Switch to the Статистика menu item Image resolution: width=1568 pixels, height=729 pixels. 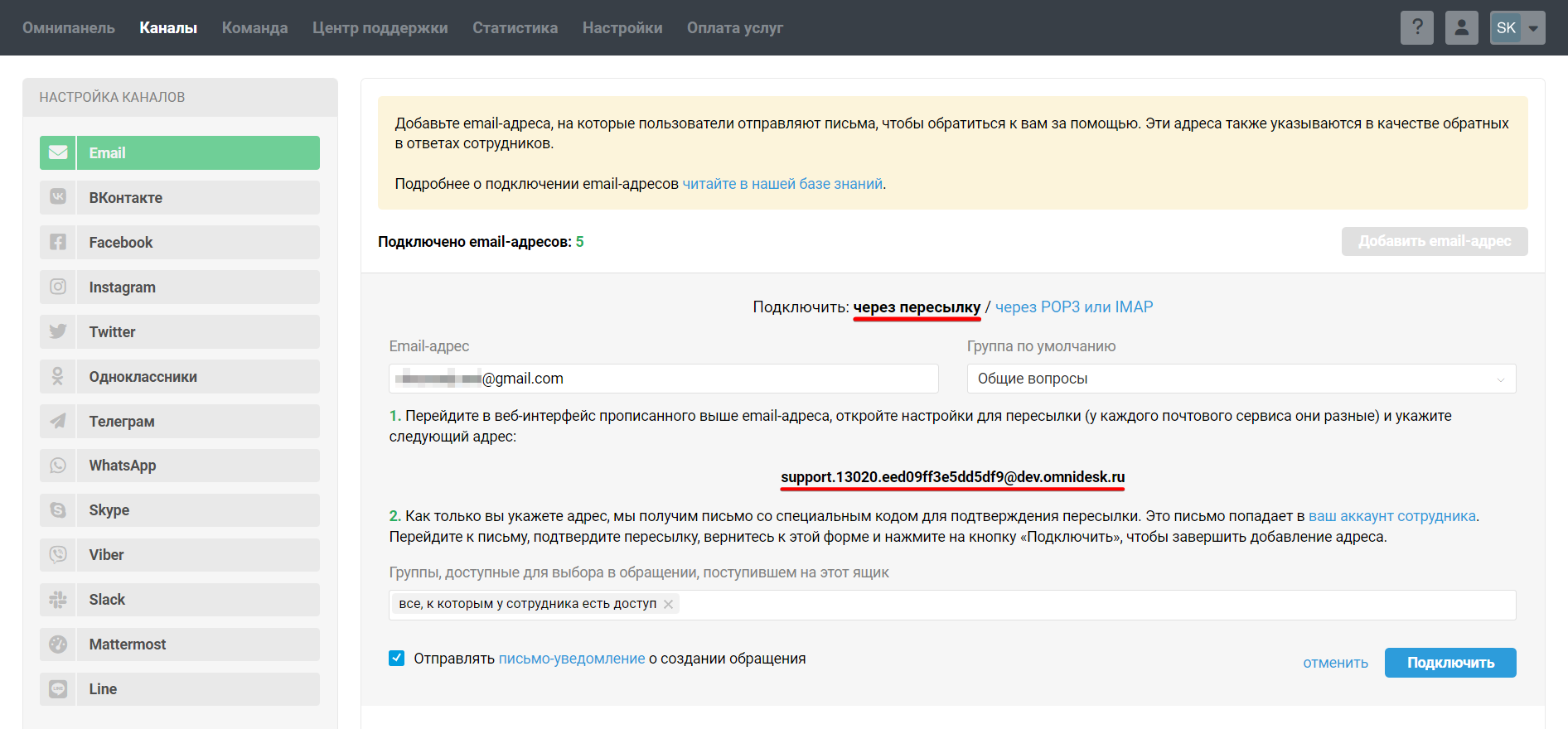pyautogui.click(x=515, y=28)
